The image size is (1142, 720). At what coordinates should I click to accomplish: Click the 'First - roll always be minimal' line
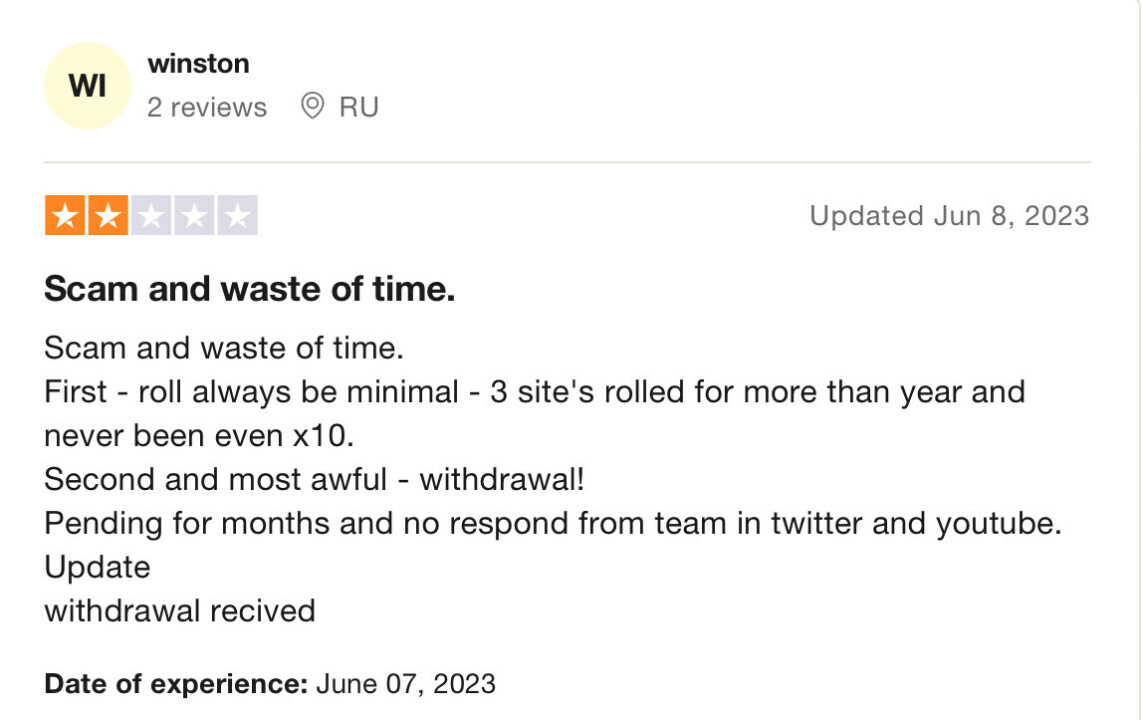point(535,392)
